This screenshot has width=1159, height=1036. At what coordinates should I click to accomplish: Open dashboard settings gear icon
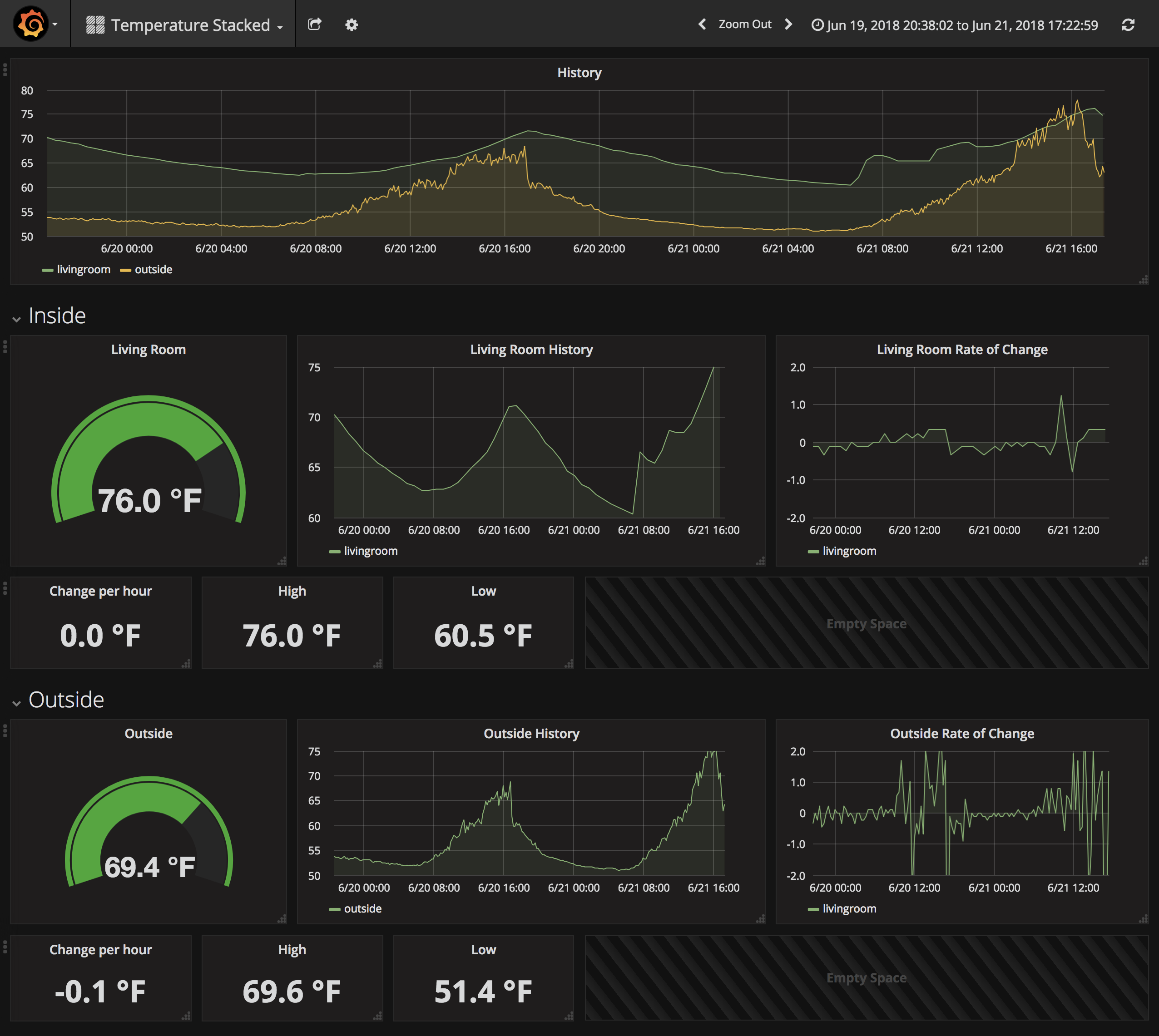click(x=352, y=25)
